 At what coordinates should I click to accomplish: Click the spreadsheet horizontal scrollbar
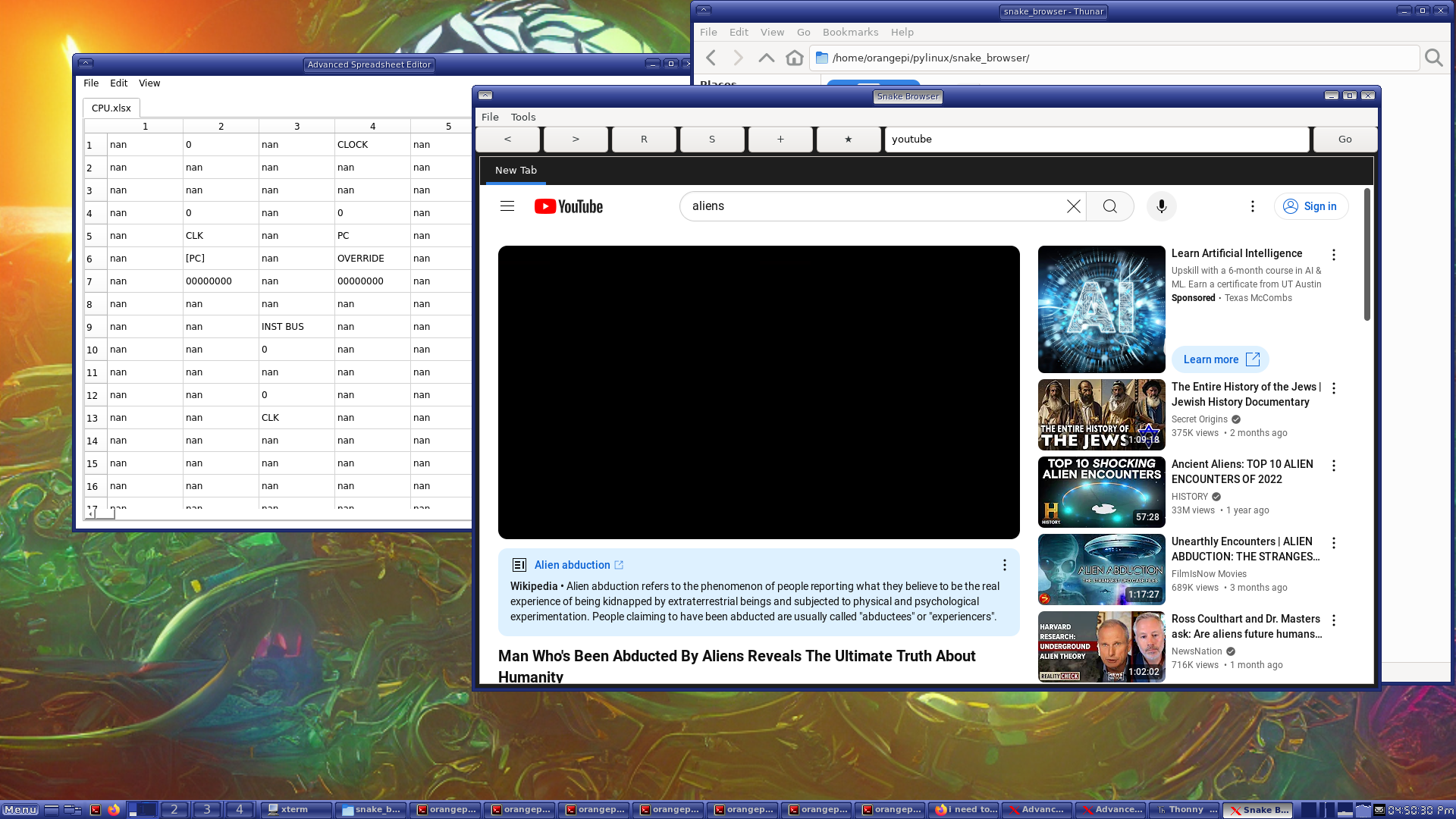[103, 514]
